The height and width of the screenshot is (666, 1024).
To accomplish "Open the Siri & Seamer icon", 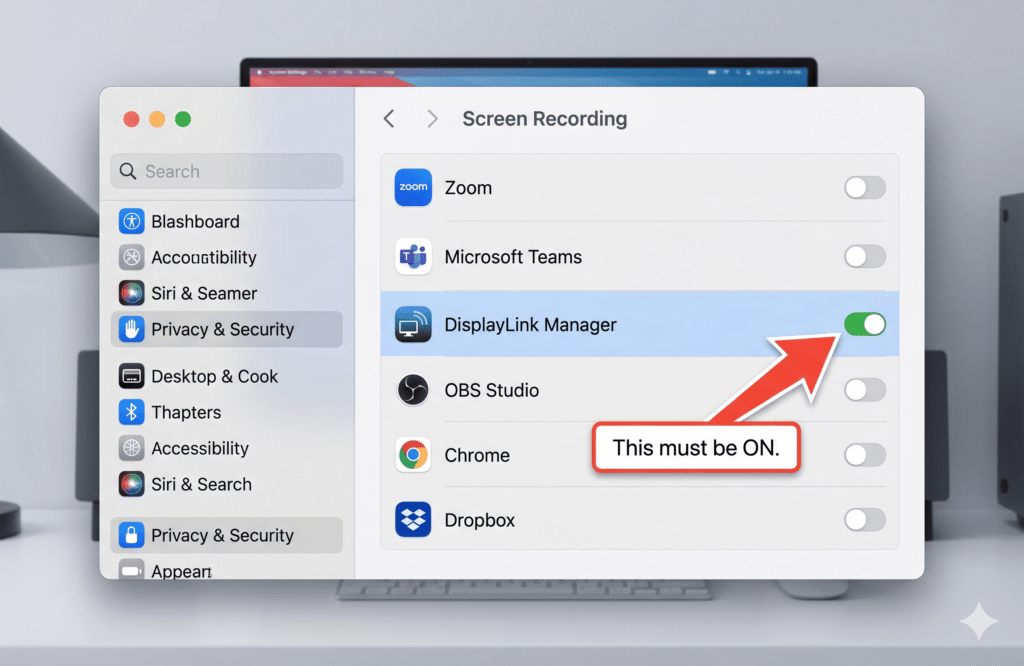I will point(131,293).
